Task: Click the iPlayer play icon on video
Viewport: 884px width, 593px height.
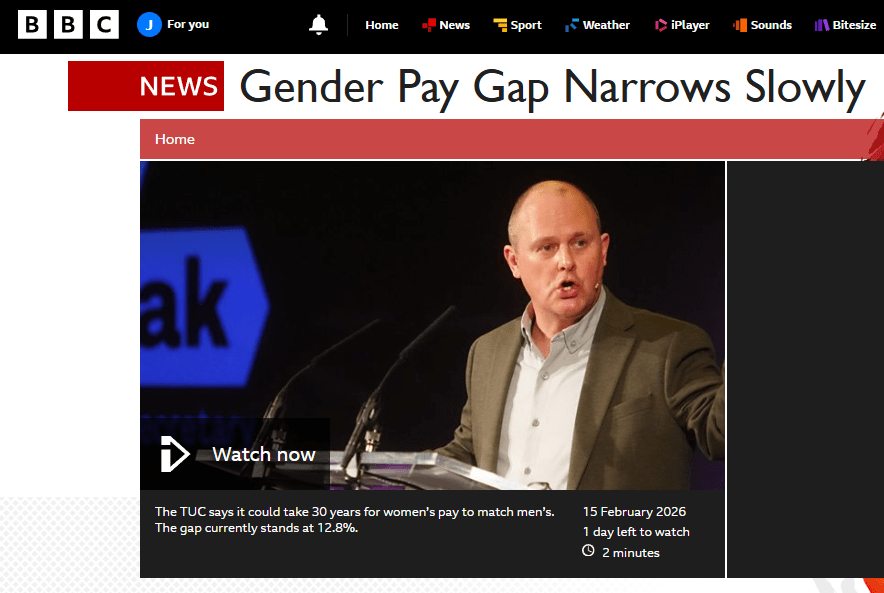Action: click(175, 454)
